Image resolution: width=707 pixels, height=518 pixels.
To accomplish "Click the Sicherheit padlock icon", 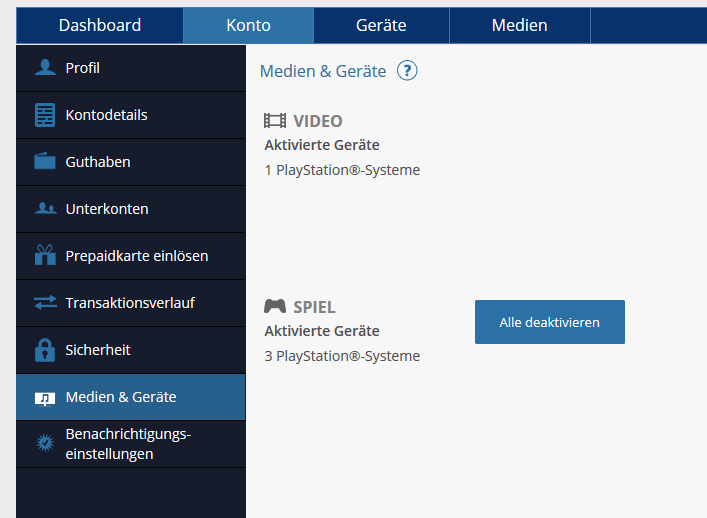I will 45,350.
